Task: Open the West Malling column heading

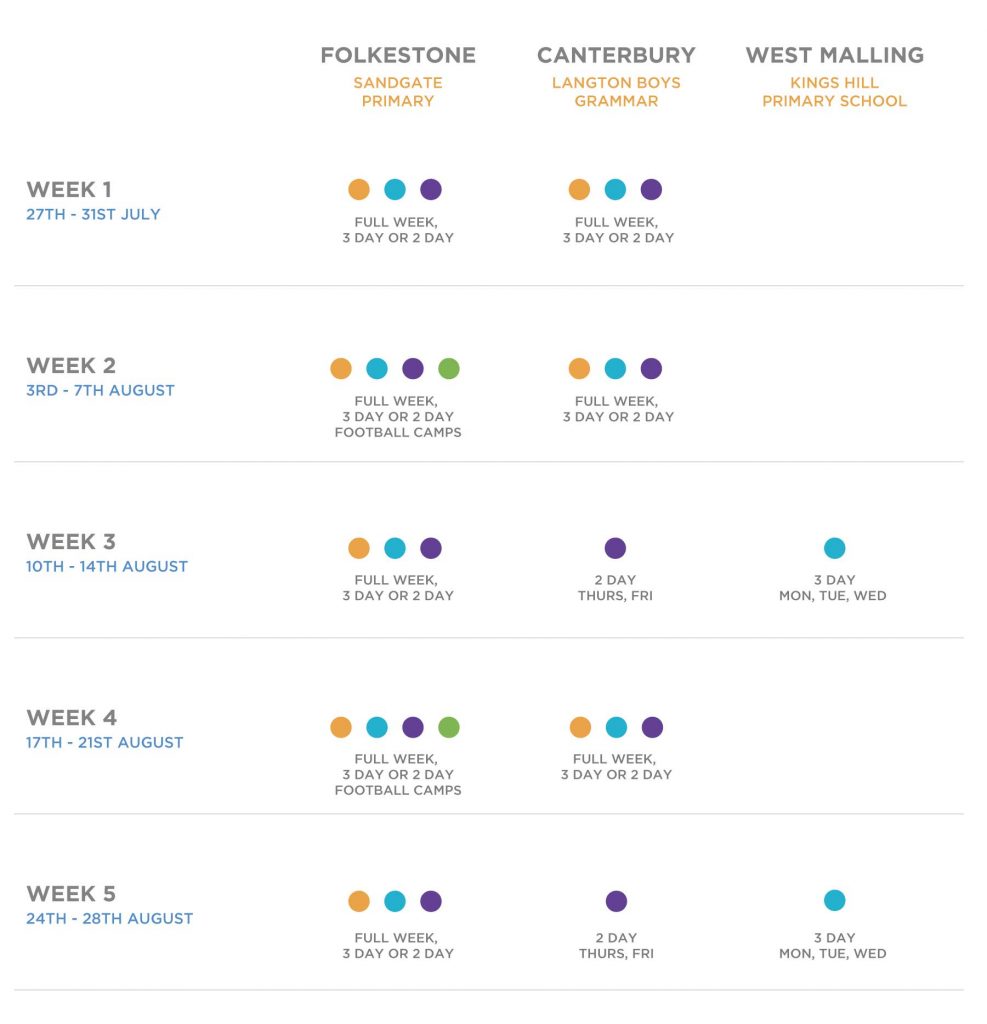Action: click(x=835, y=56)
